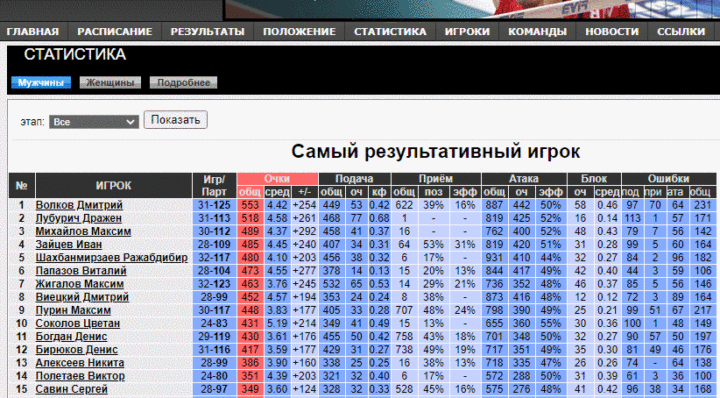The image size is (720, 398).
Task: Switch to the Женщины tab
Action: pyautogui.click(x=110, y=83)
